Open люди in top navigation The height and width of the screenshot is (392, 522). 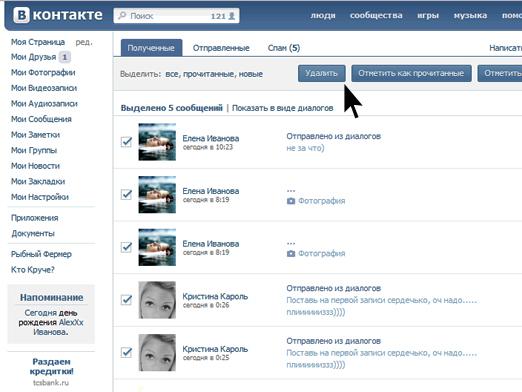(323, 15)
